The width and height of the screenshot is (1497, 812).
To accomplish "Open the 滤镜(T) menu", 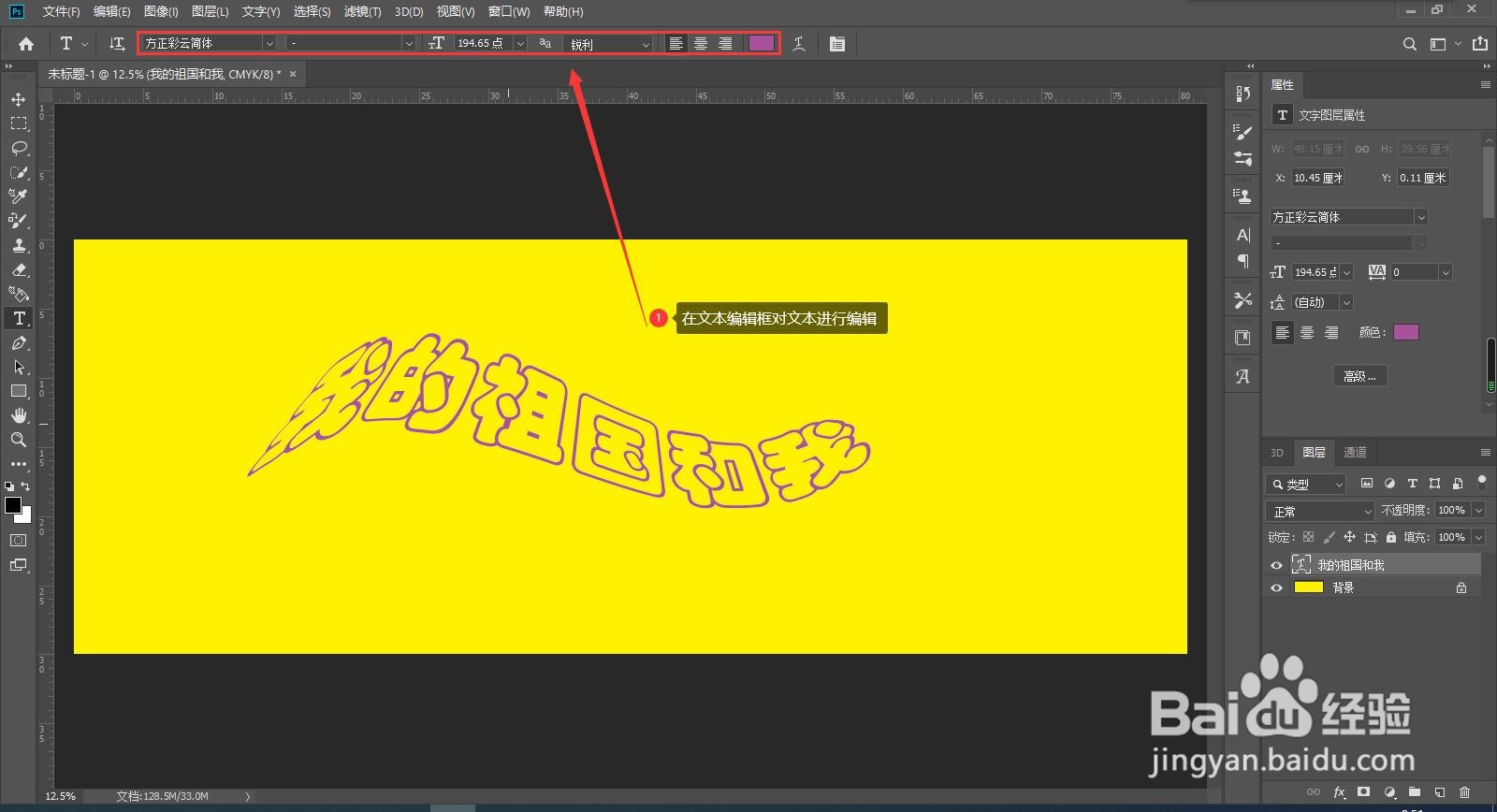I will [x=362, y=11].
